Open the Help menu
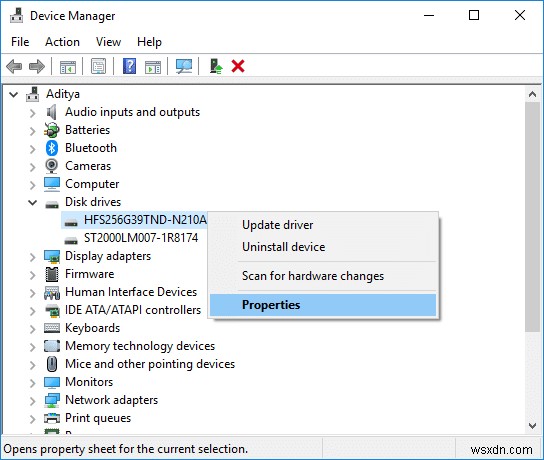 pyautogui.click(x=149, y=42)
